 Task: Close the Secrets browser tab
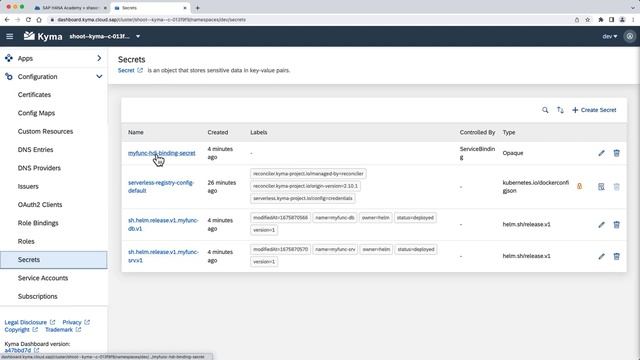184,8
